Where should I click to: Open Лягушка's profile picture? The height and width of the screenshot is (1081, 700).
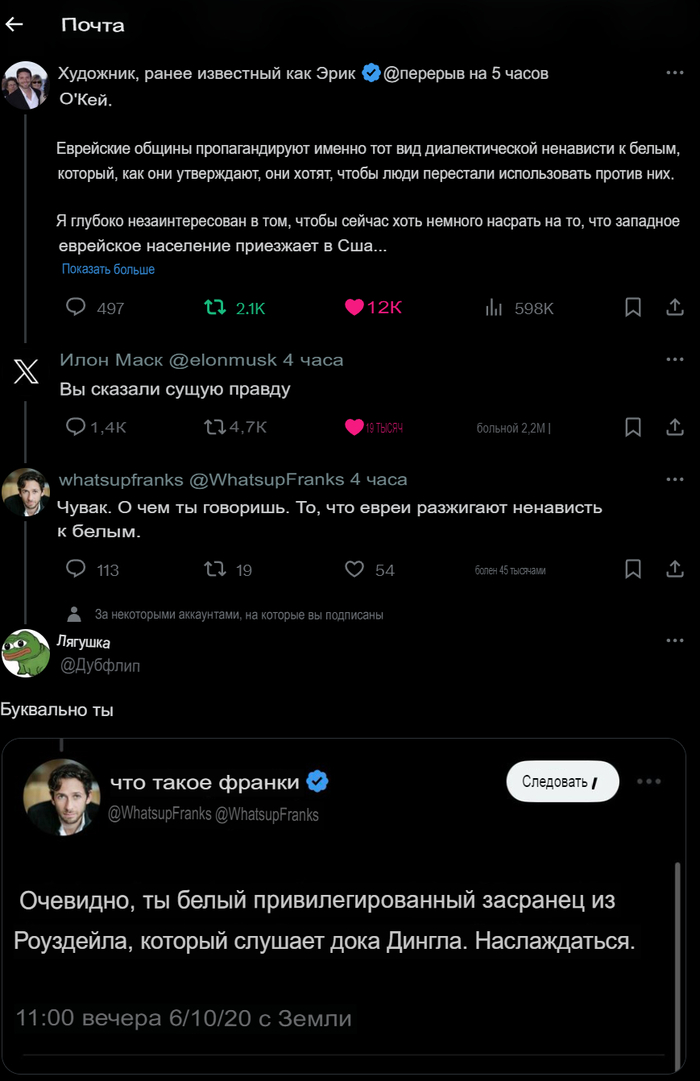[x=26, y=652]
